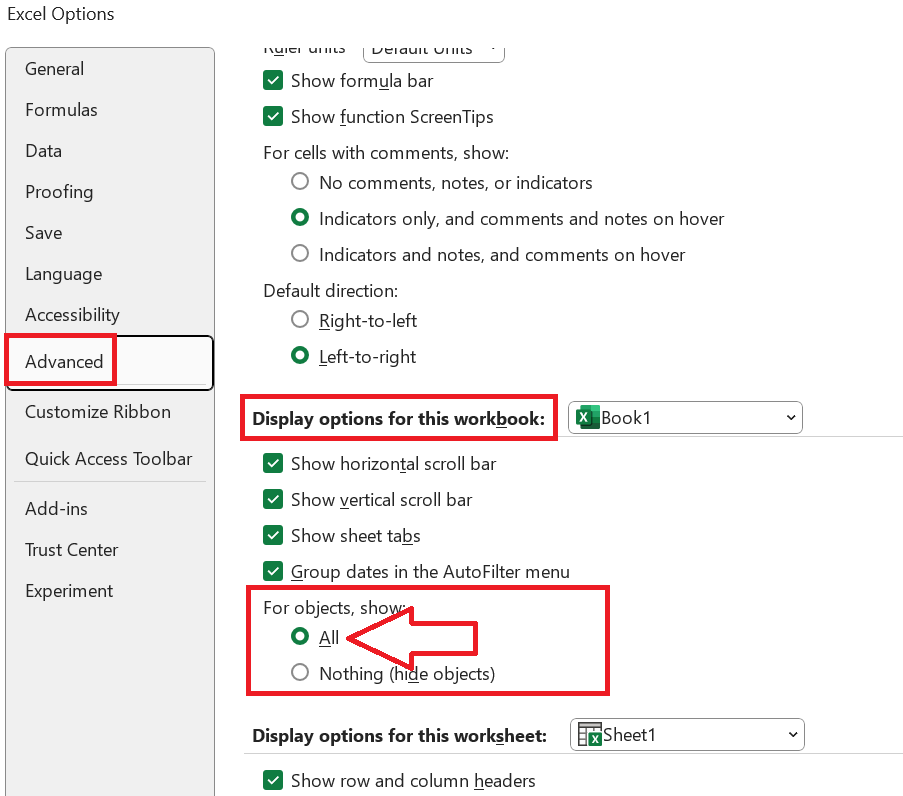
Task: Open the Trust Center settings page
Action: point(71,549)
